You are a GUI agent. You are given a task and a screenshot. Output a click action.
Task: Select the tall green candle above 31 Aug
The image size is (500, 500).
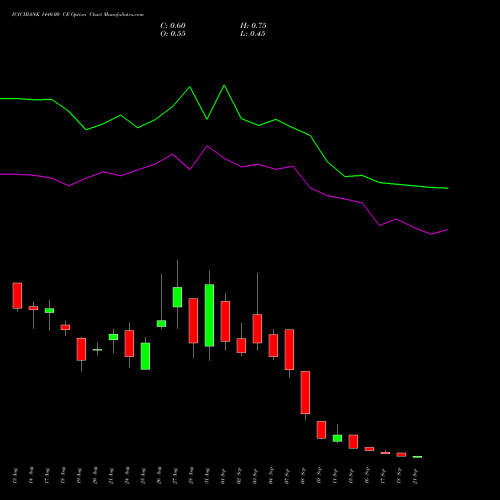click(209, 315)
